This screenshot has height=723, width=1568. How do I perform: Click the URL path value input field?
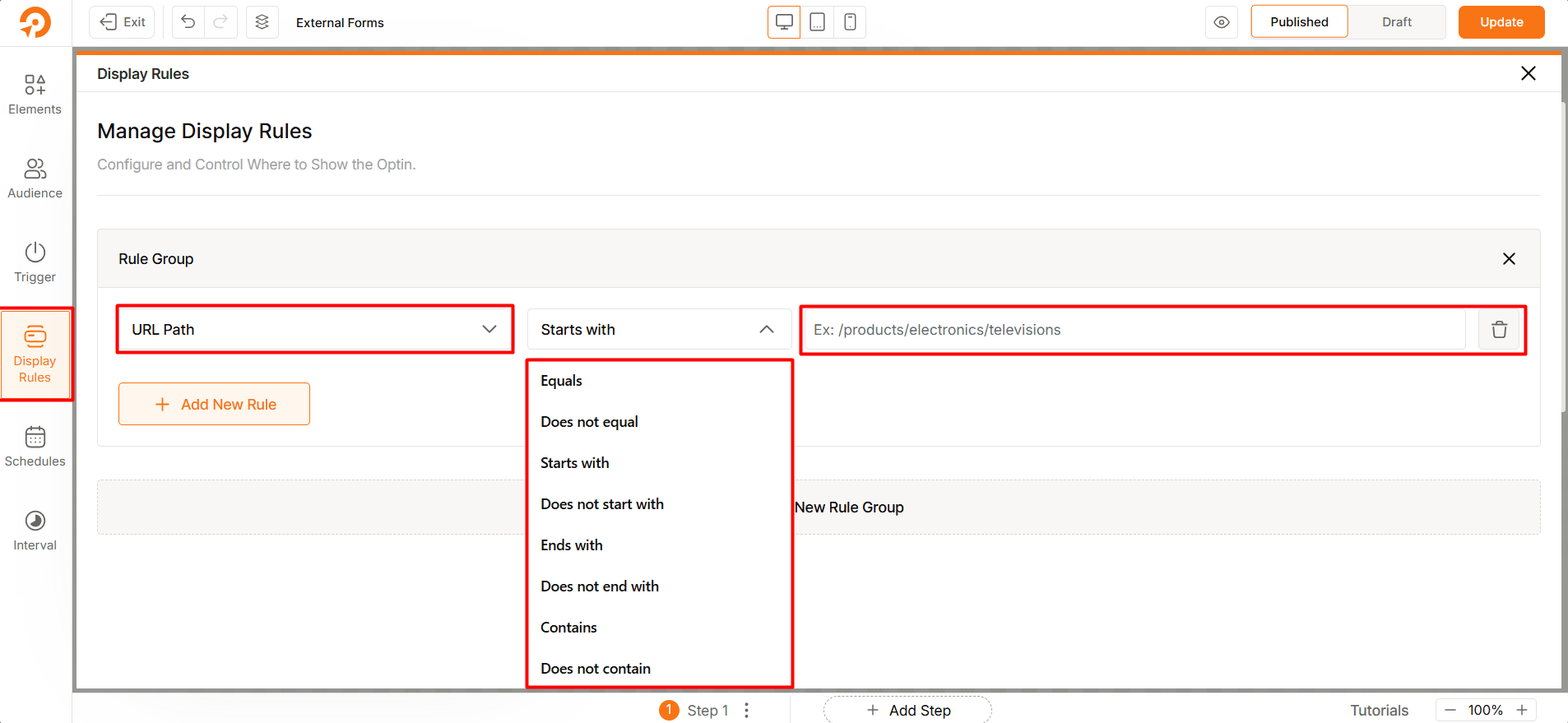(1135, 330)
